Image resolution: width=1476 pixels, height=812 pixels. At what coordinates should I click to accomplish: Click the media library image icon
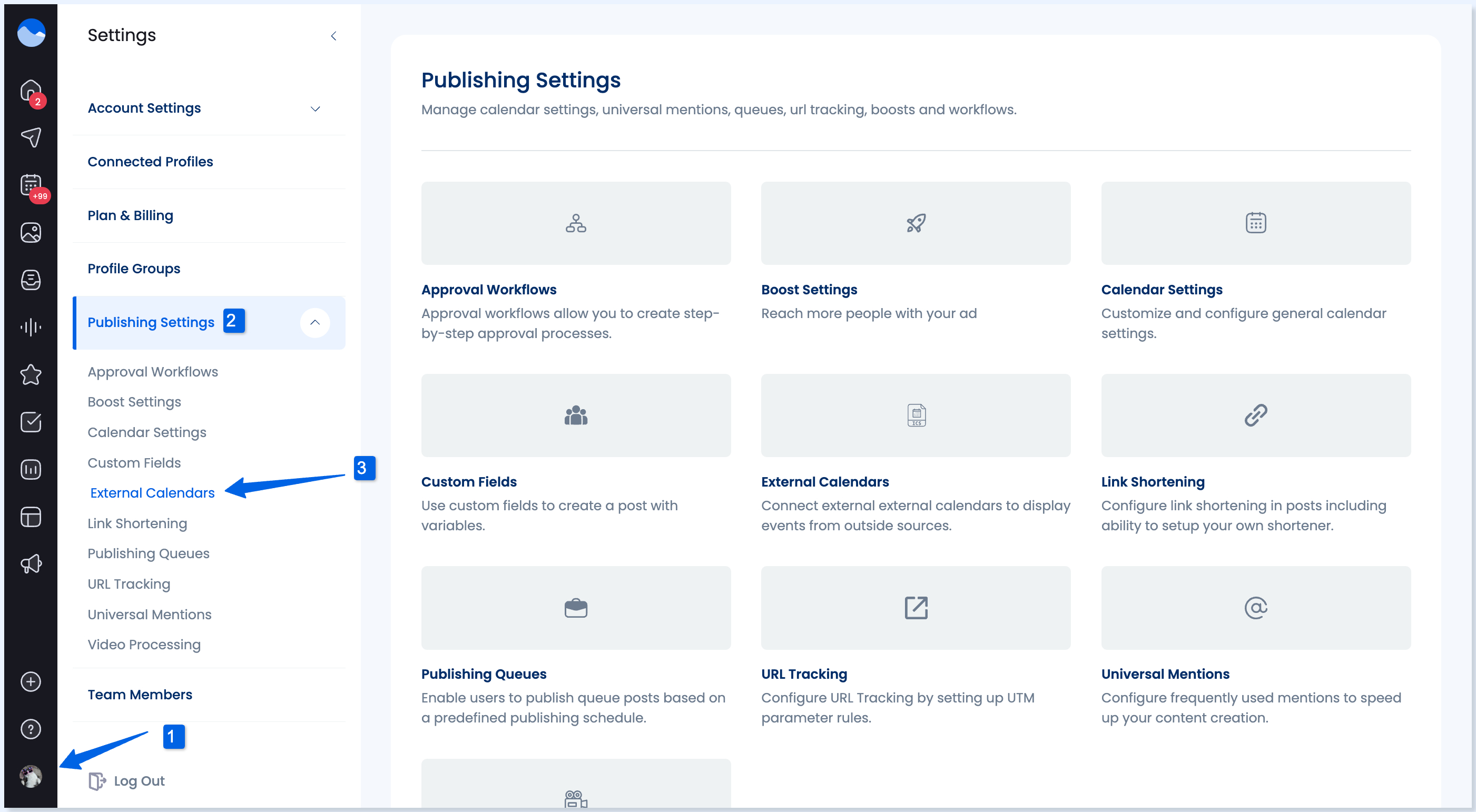tap(31, 233)
